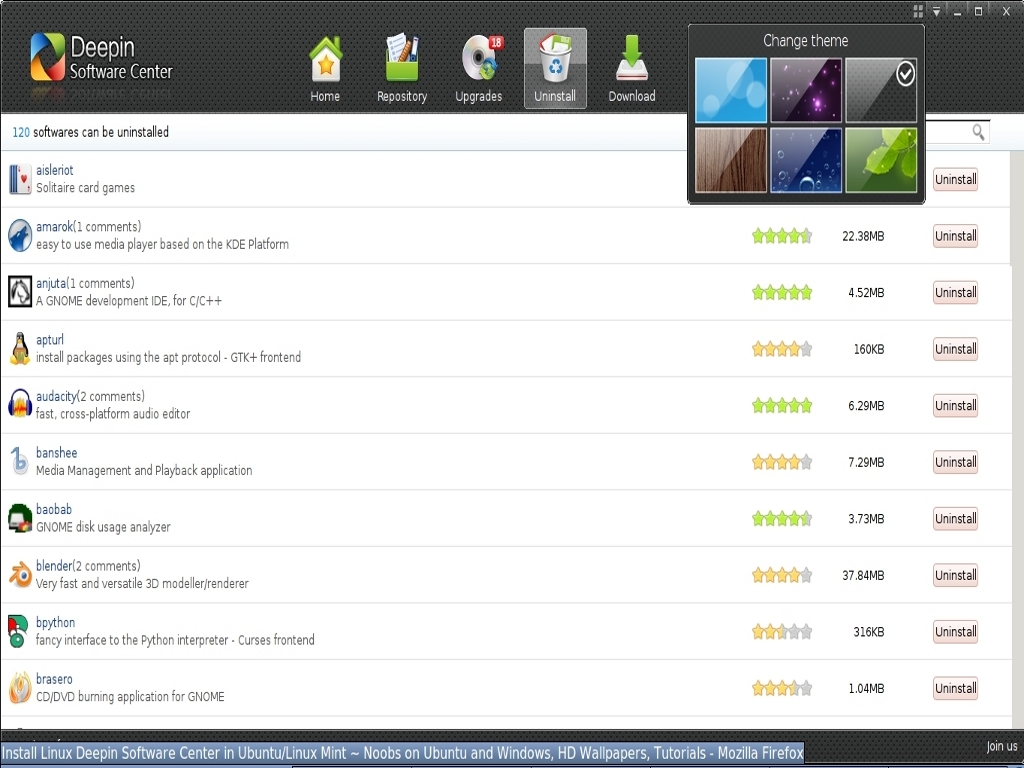1024x768 pixels.
Task: Click the 'Change theme' heading
Action: click(x=806, y=40)
